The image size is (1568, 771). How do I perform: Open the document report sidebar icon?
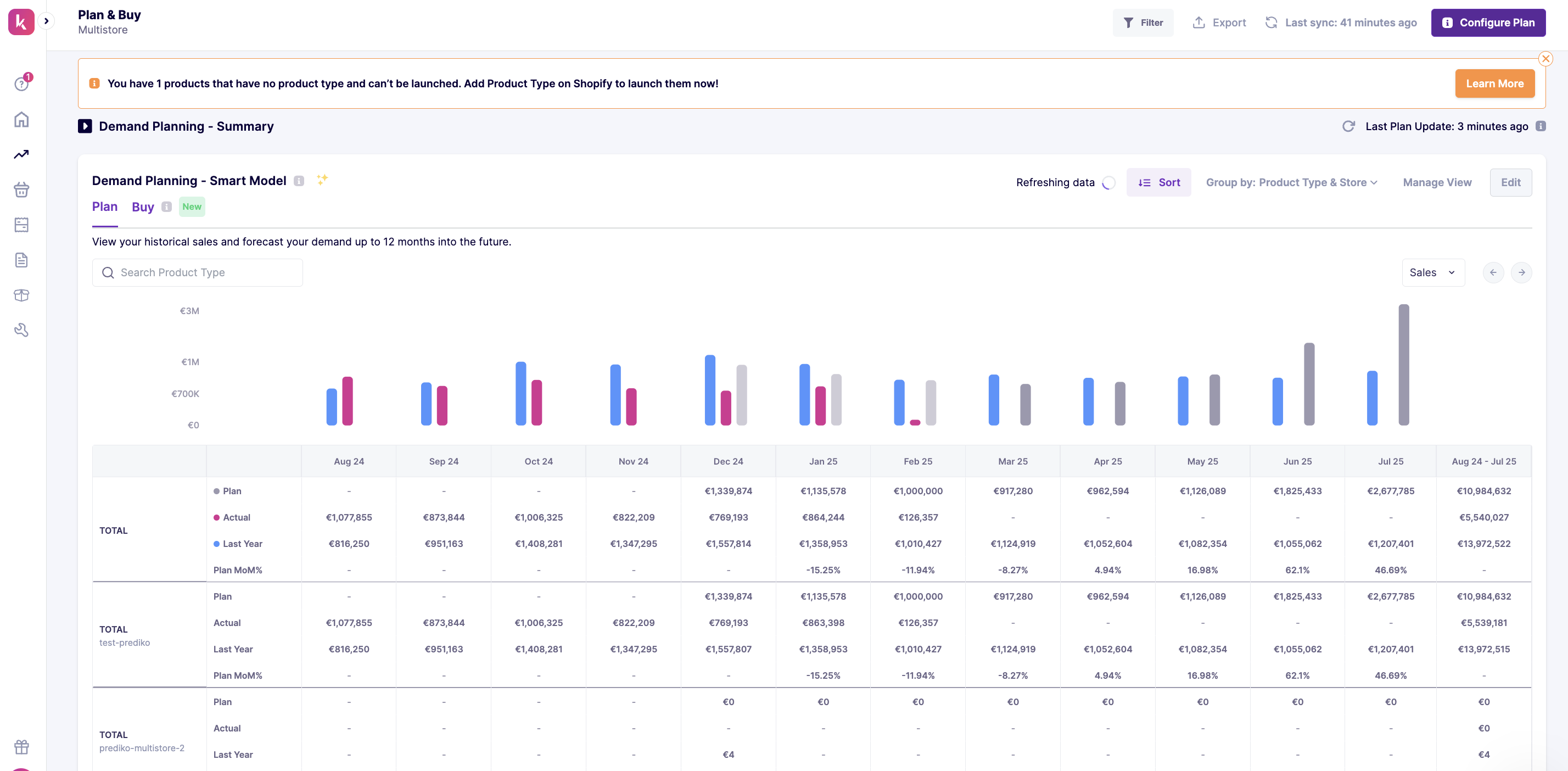pyautogui.click(x=21, y=260)
